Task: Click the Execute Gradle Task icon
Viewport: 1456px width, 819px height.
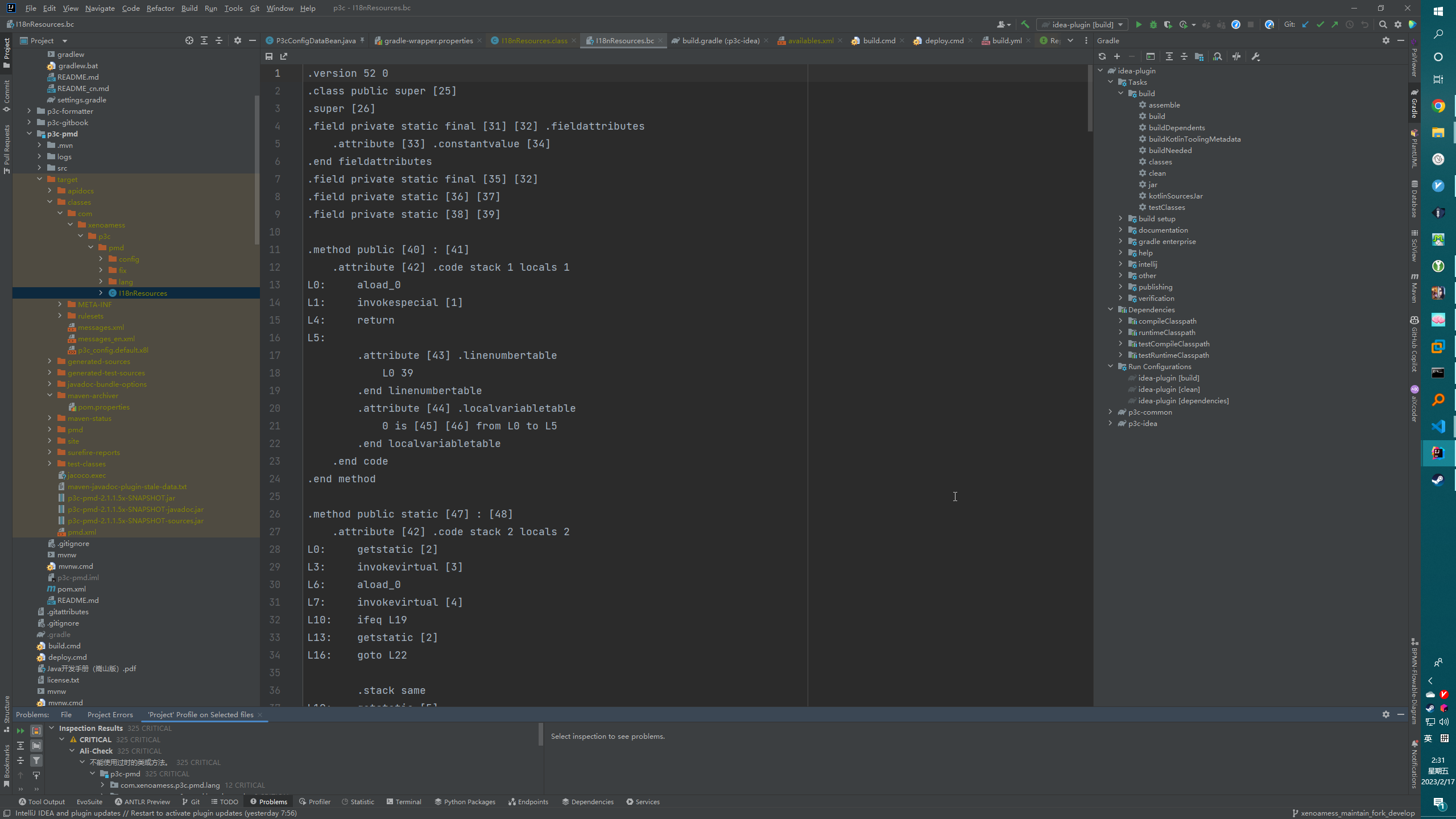Action: (1150, 56)
